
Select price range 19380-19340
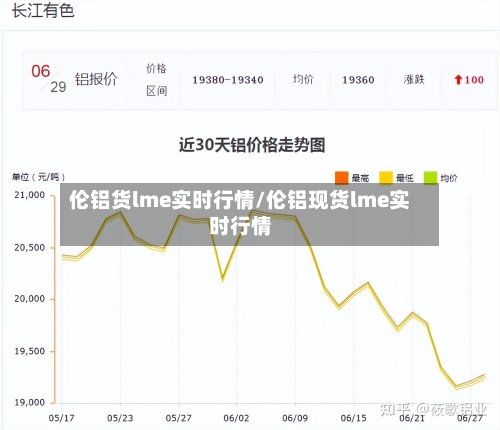coord(228,80)
